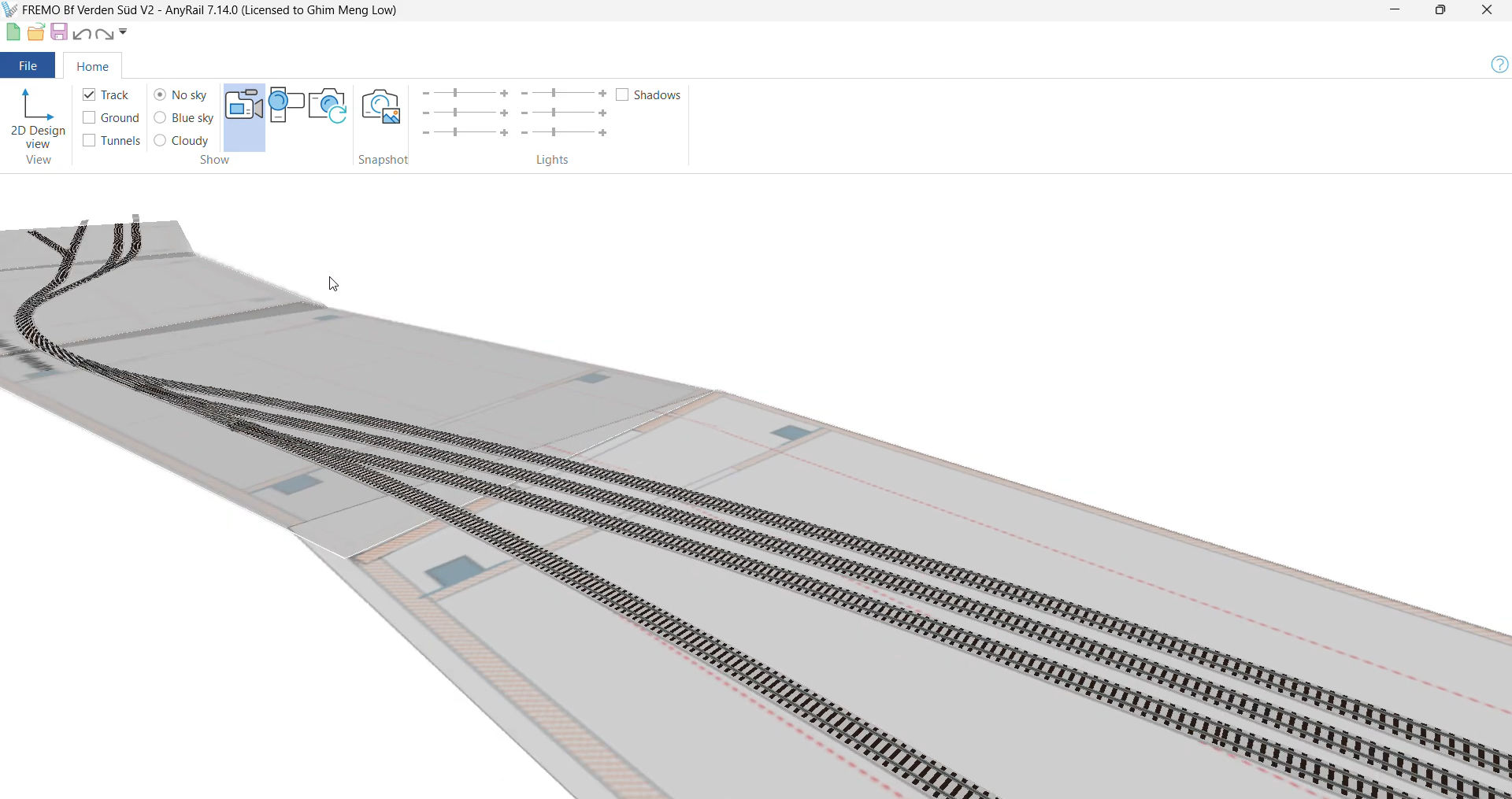Click the Redo arrow icon
Screen dimensions: 1512x799
103,33
